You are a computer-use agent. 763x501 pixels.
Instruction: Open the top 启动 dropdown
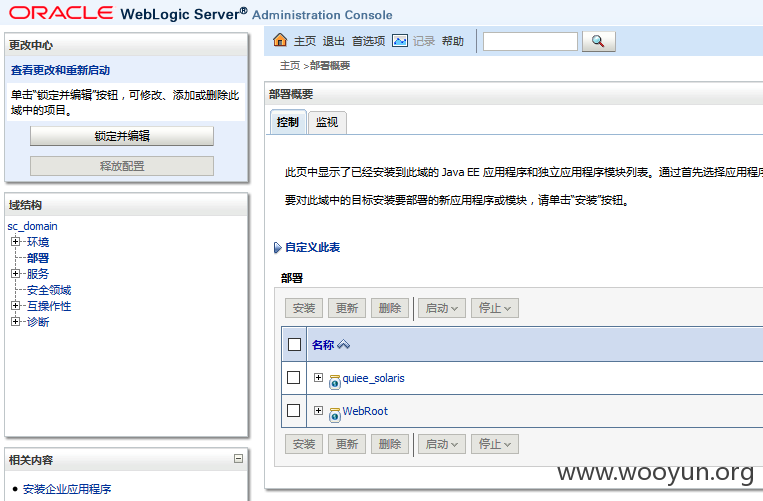442,308
